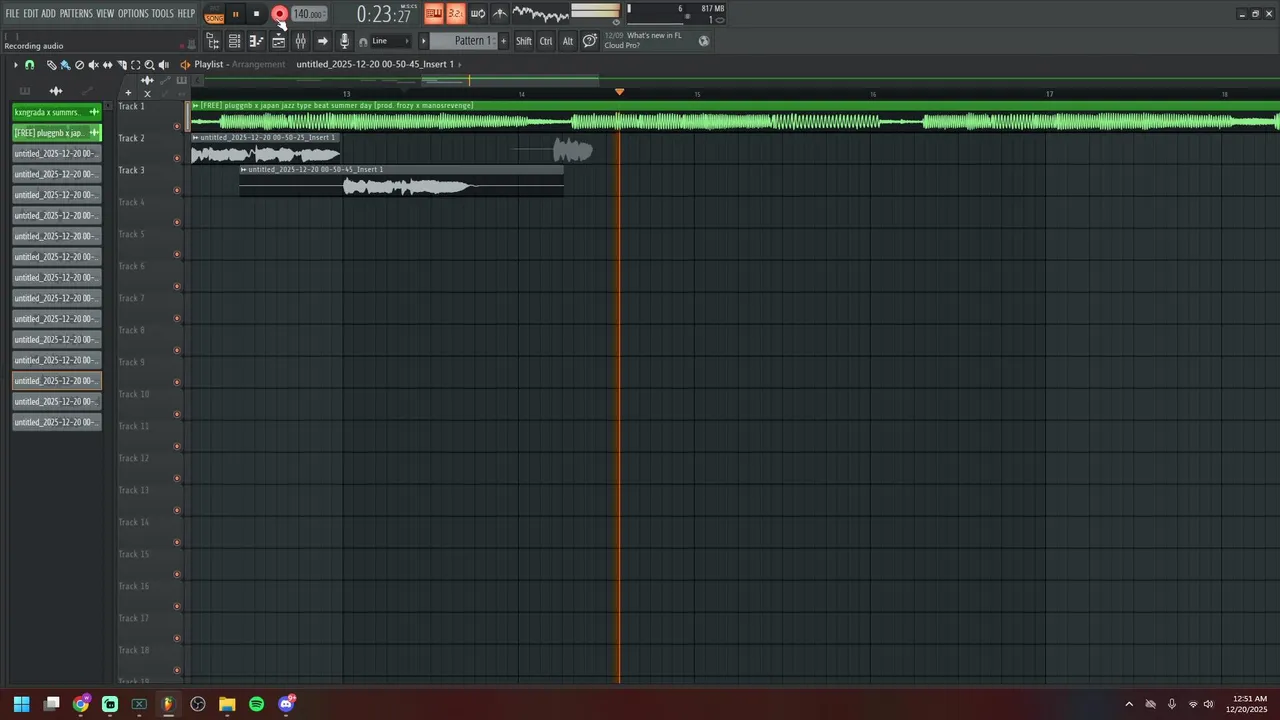Open the EDIT menu

[x=31, y=14]
